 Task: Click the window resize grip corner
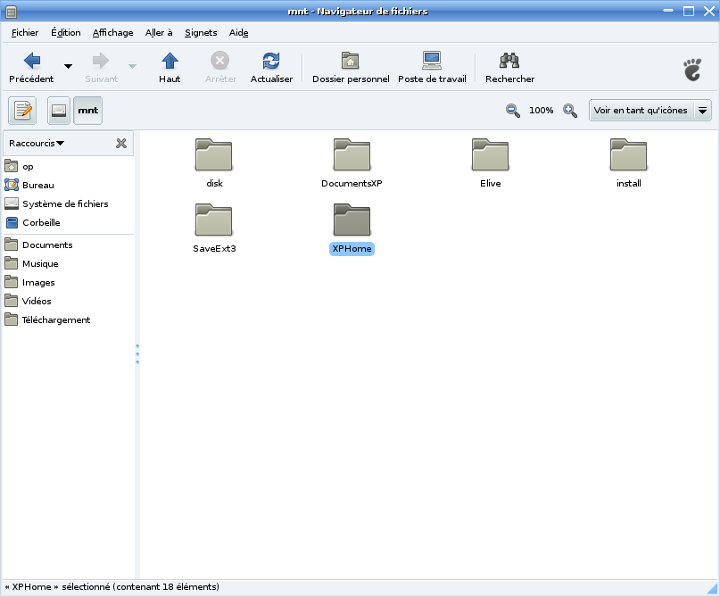(x=712, y=589)
